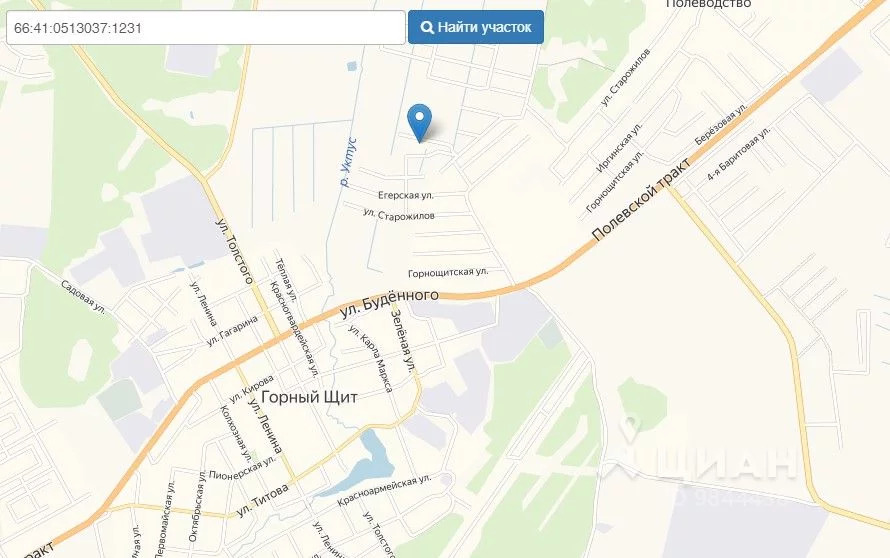Click the ул. Толстого road label upper left

click(x=234, y=251)
